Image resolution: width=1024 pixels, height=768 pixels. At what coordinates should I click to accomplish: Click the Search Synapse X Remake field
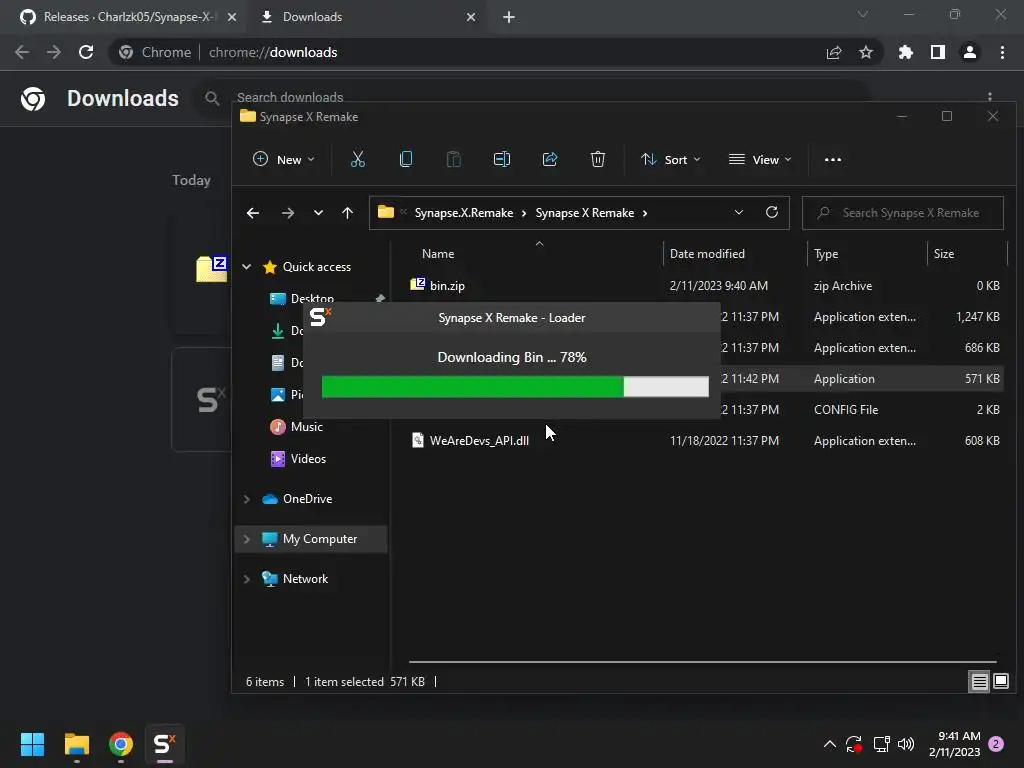click(x=903, y=213)
